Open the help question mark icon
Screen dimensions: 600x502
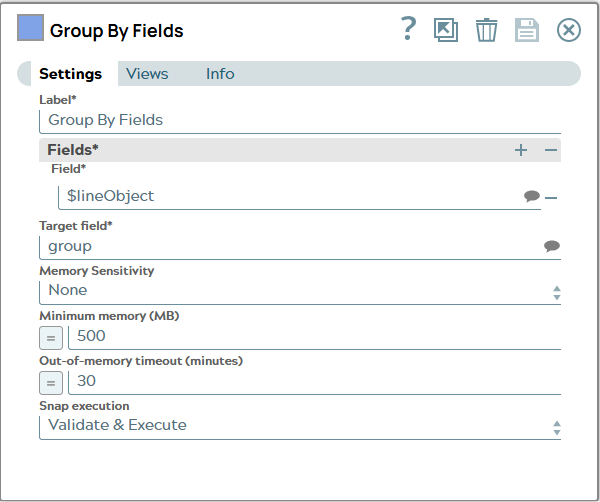pos(408,29)
